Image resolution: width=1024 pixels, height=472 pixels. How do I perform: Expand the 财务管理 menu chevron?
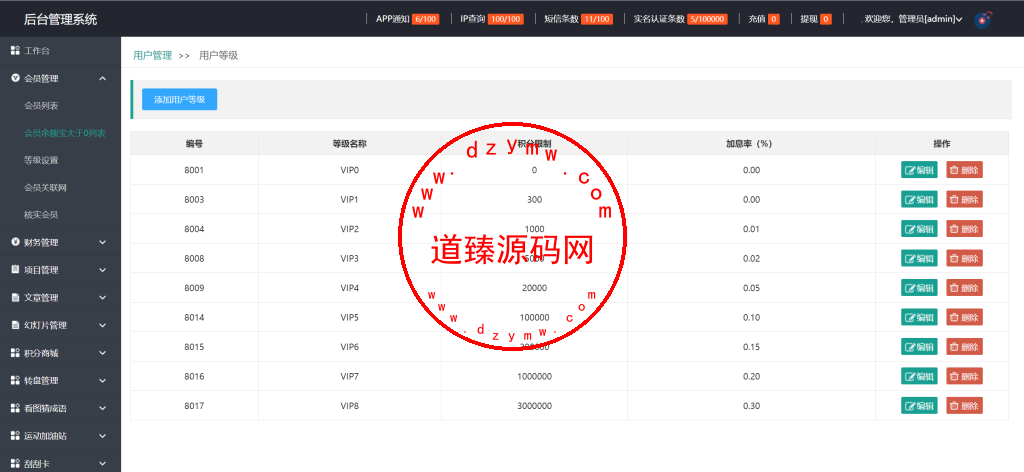tap(103, 242)
